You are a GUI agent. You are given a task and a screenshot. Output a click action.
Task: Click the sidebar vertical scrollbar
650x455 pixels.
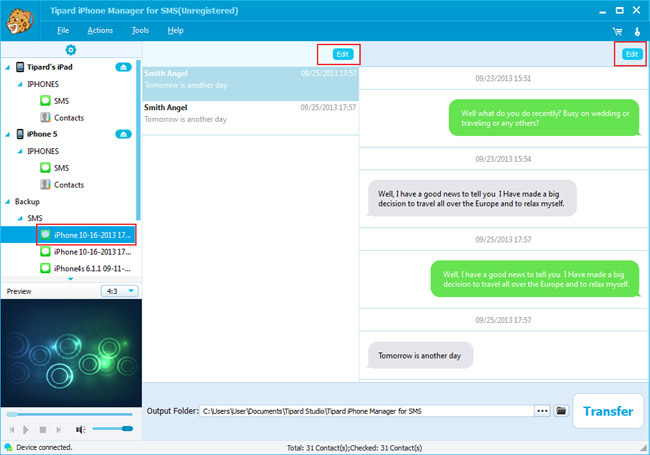click(x=138, y=140)
